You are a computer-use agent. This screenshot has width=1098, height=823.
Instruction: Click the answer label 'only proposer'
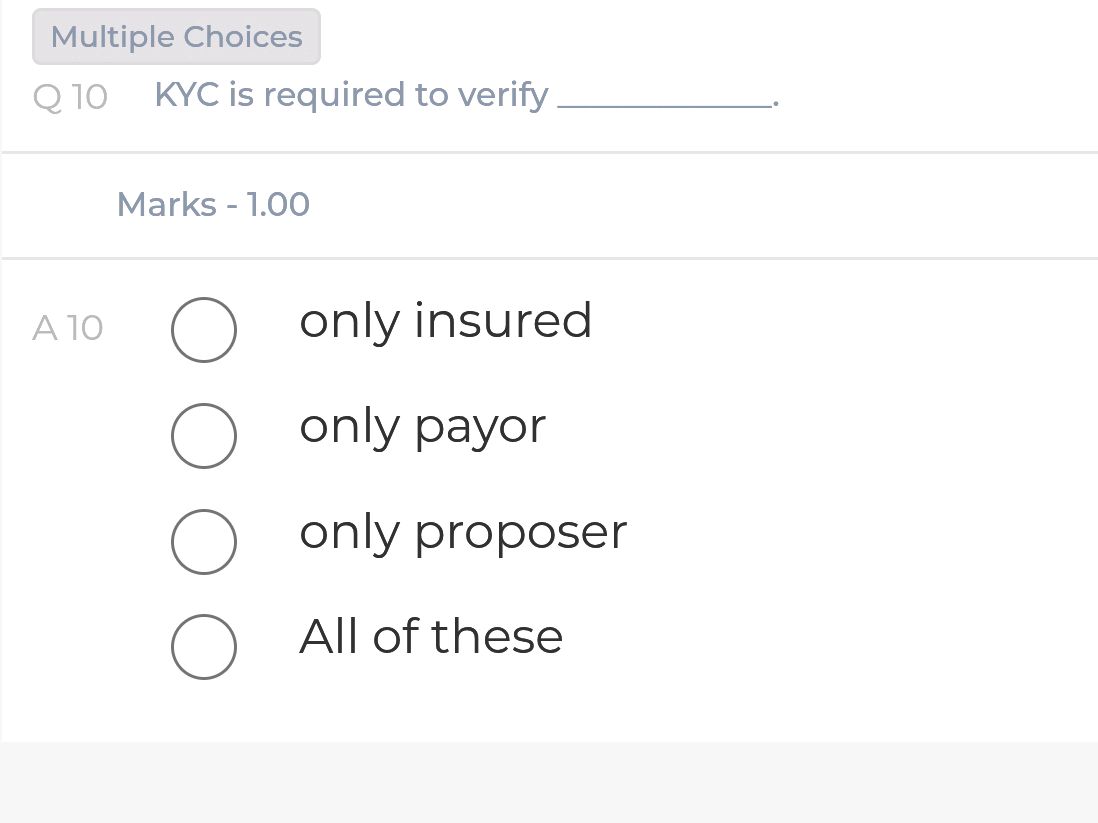(x=462, y=531)
